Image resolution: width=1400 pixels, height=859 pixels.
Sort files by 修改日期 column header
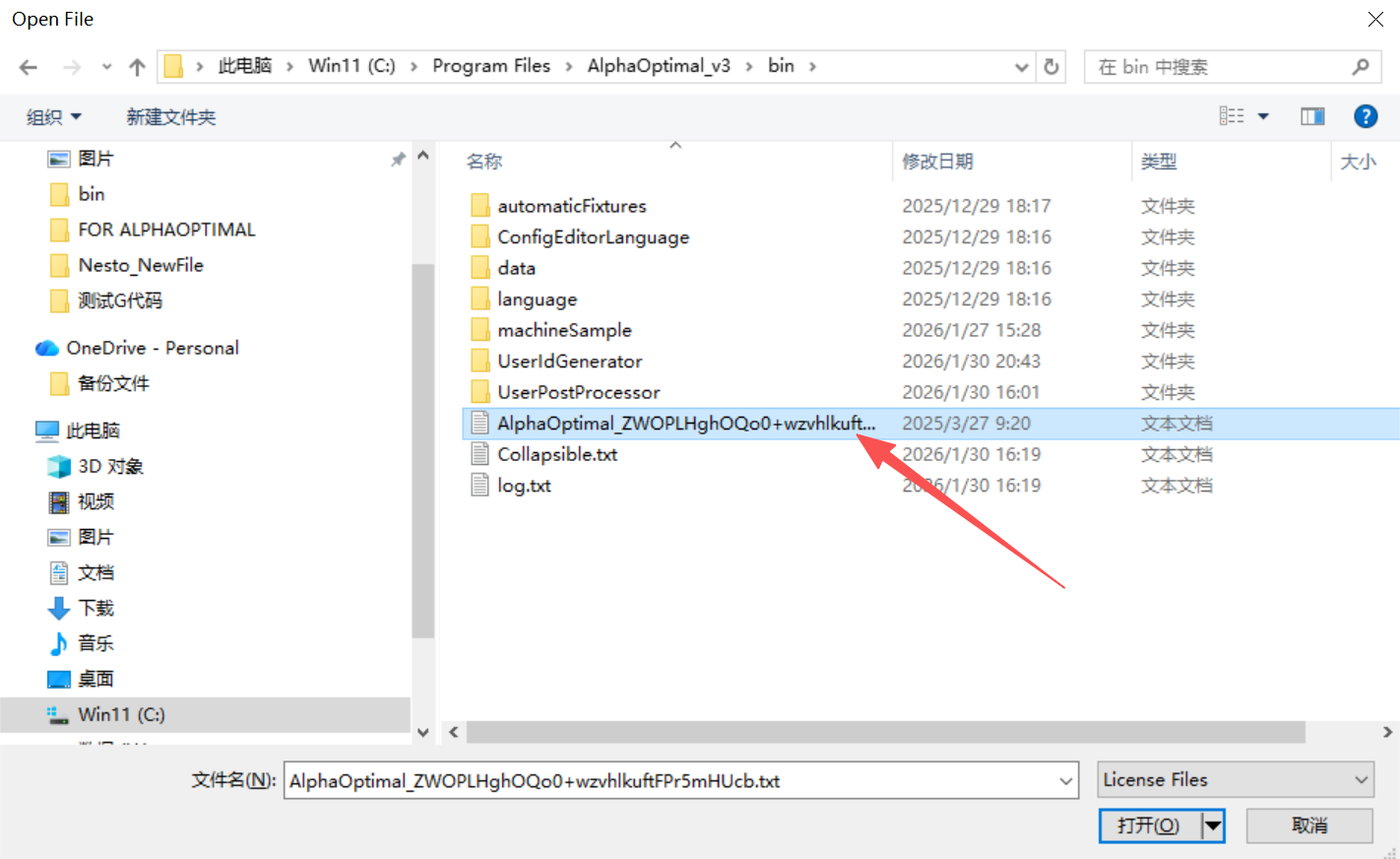937,162
